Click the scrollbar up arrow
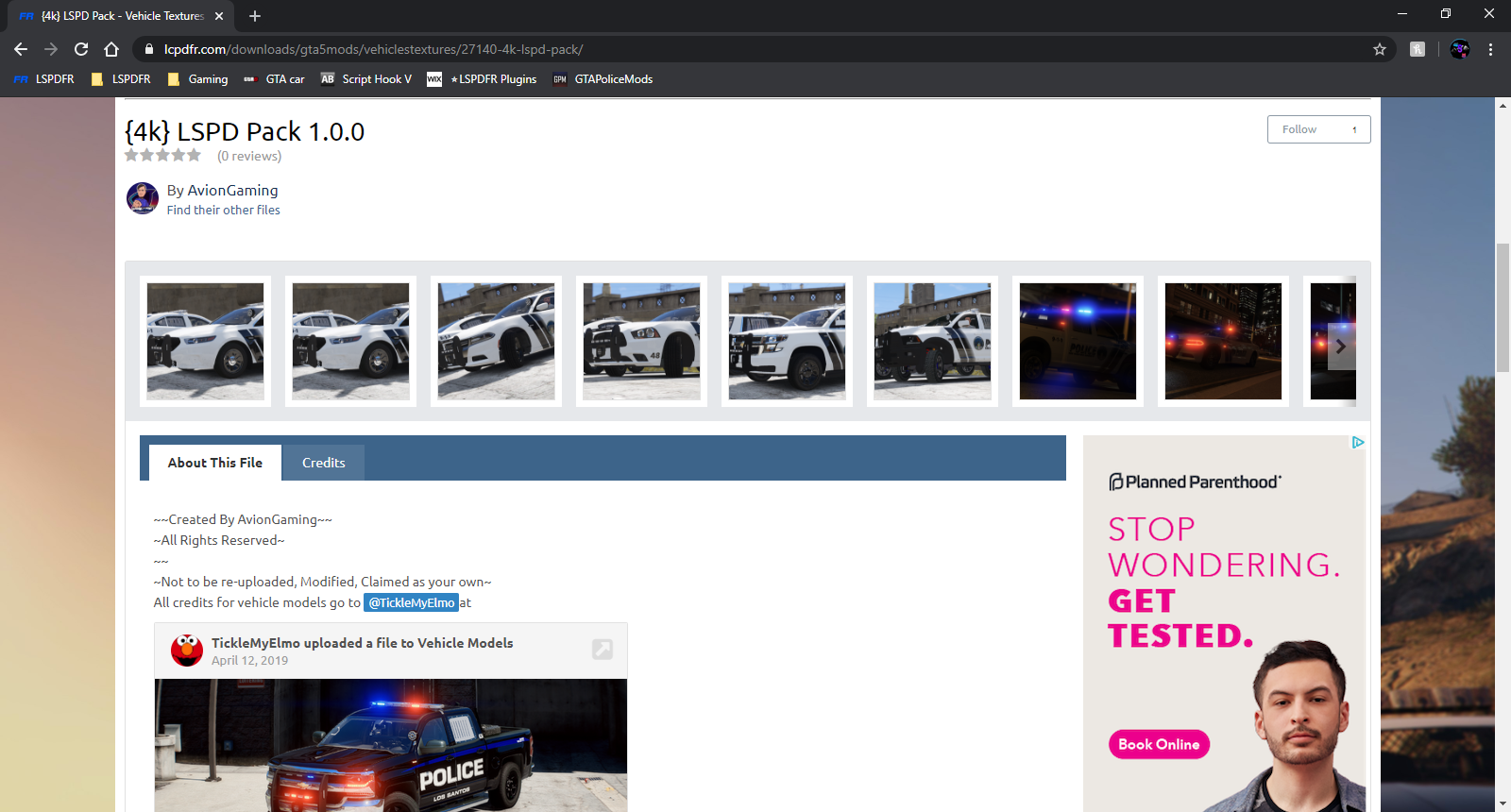 coord(1503,105)
